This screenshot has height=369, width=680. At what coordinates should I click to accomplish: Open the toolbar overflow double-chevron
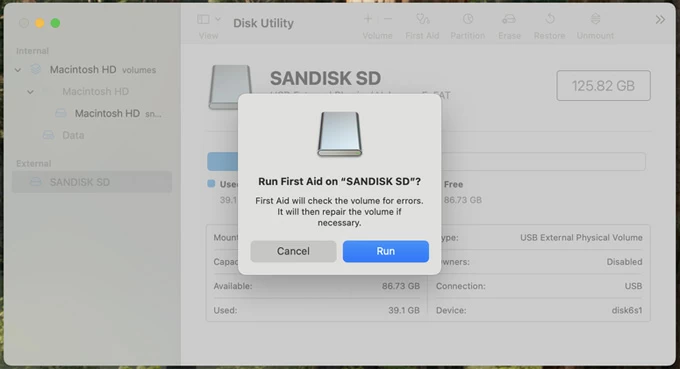[660, 20]
